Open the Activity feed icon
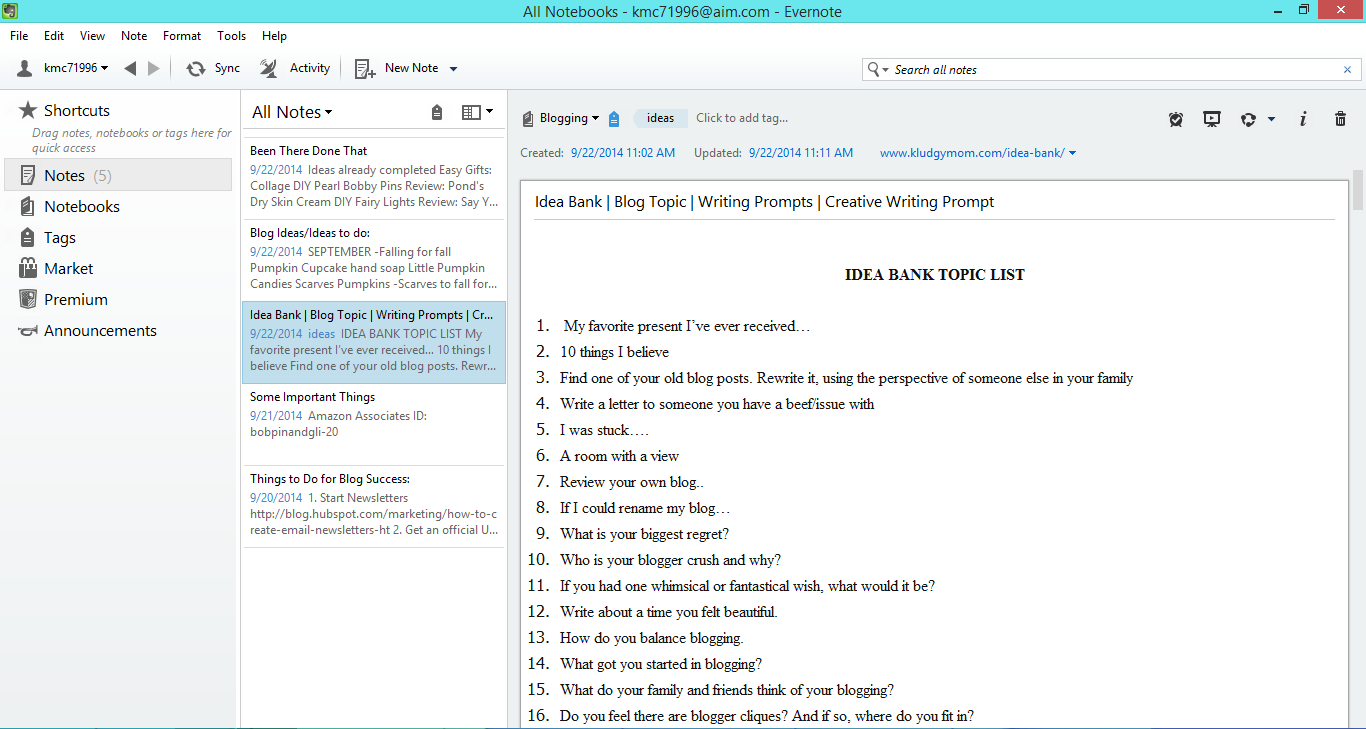 click(x=269, y=68)
